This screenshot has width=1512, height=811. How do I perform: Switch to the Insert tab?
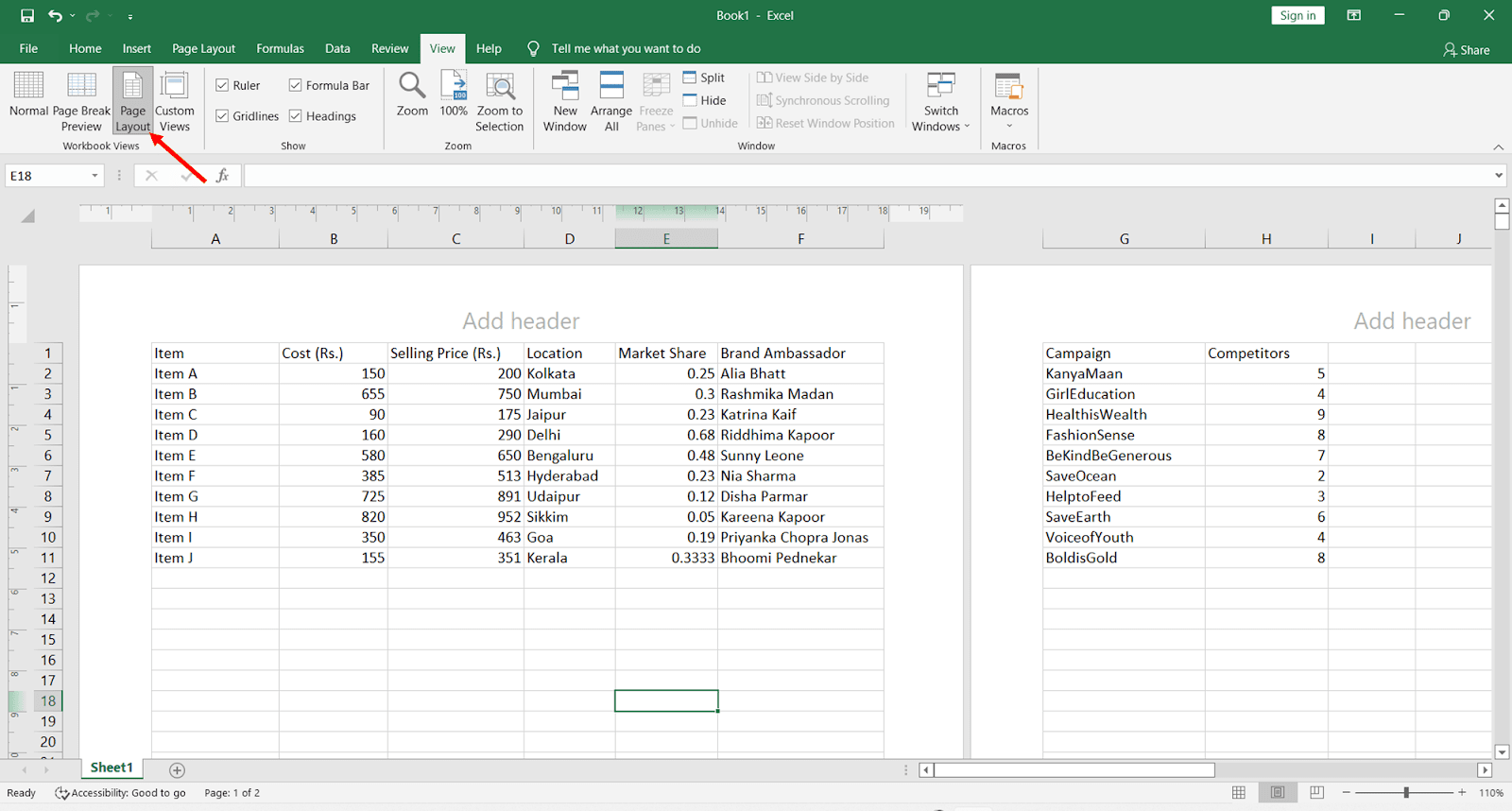click(x=136, y=48)
